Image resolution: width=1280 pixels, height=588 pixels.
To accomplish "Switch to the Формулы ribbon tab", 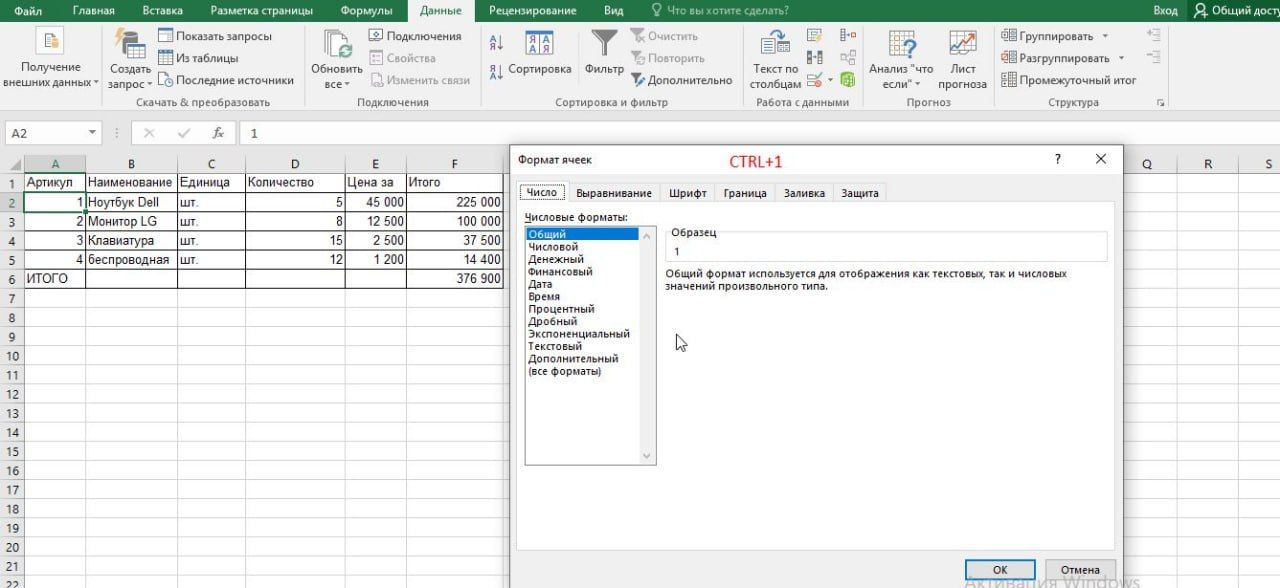I will pos(366,11).
